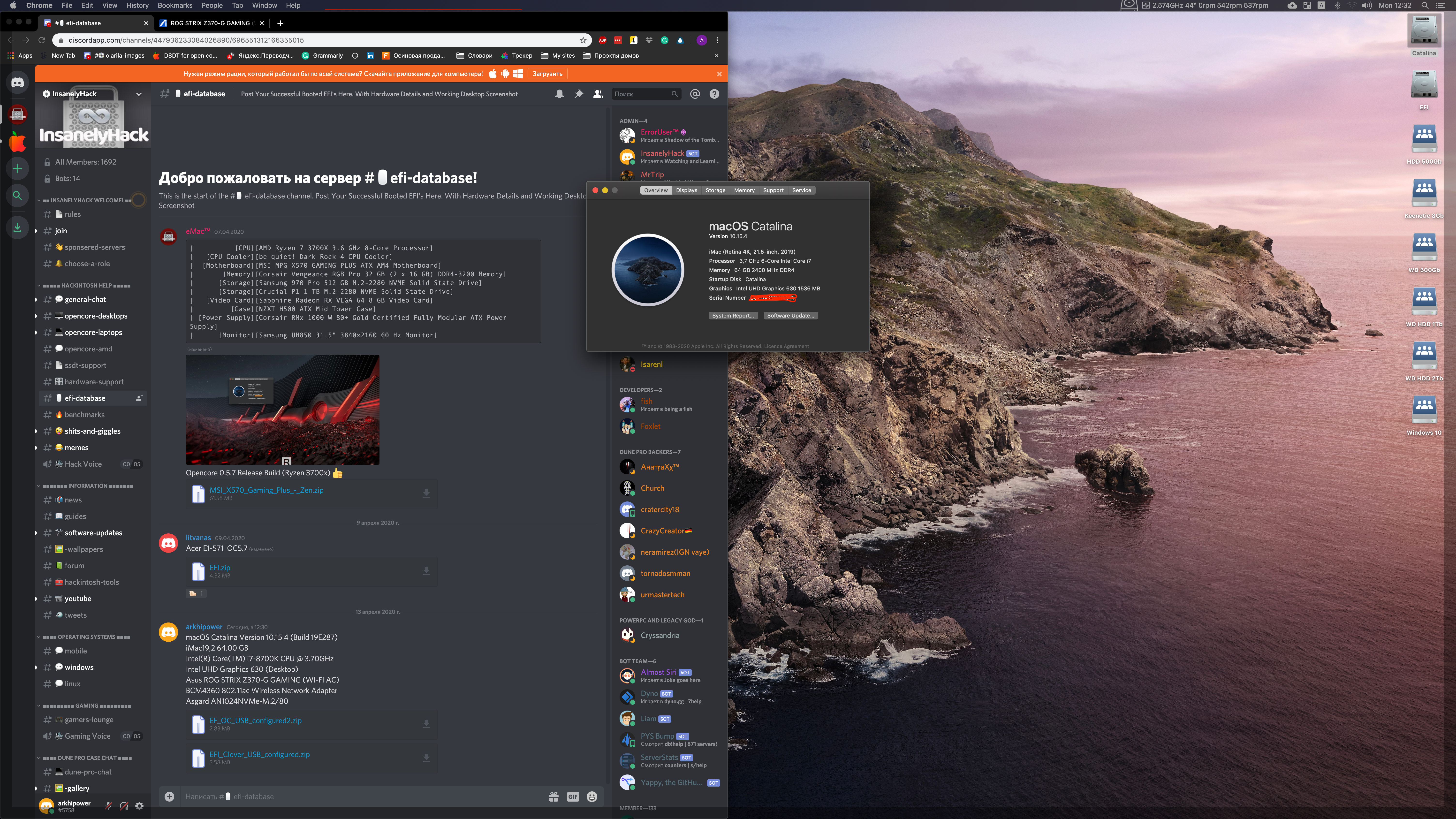
Task: Open Discord help question icon
Action: tap(714, 94)
